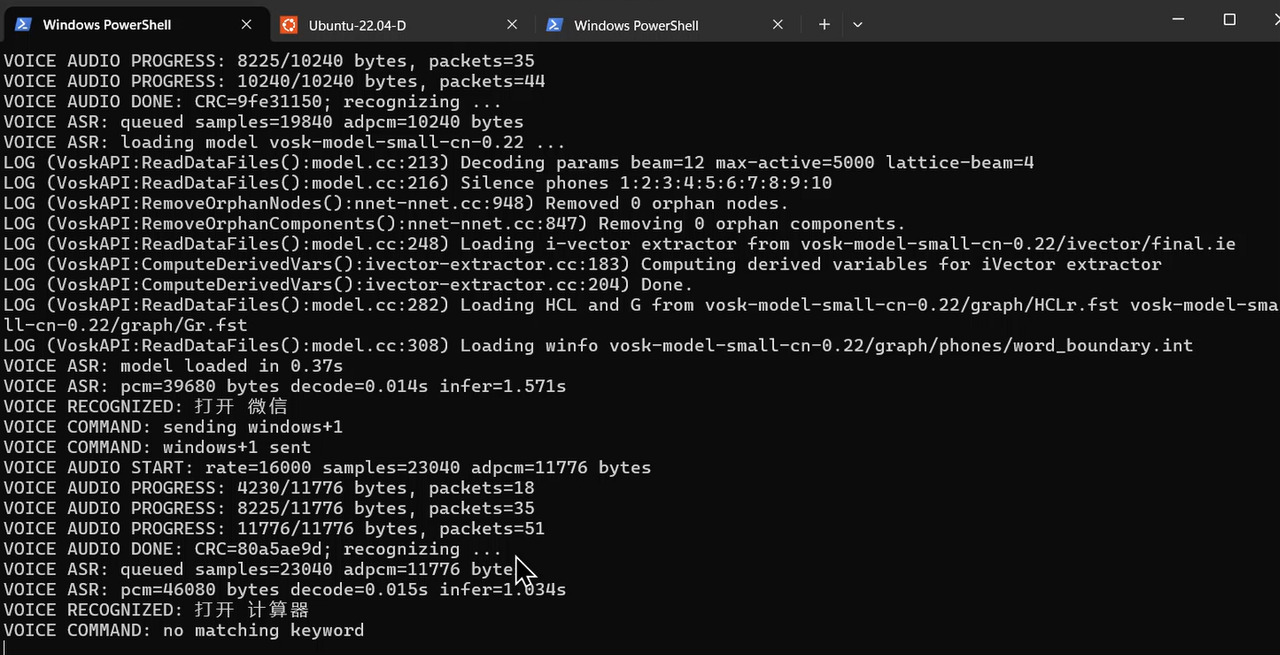Click the line VOICE RECOGNIZED: 打开 微信
The height and width of the screenshot is (655, 1280).
click(145, 406)
